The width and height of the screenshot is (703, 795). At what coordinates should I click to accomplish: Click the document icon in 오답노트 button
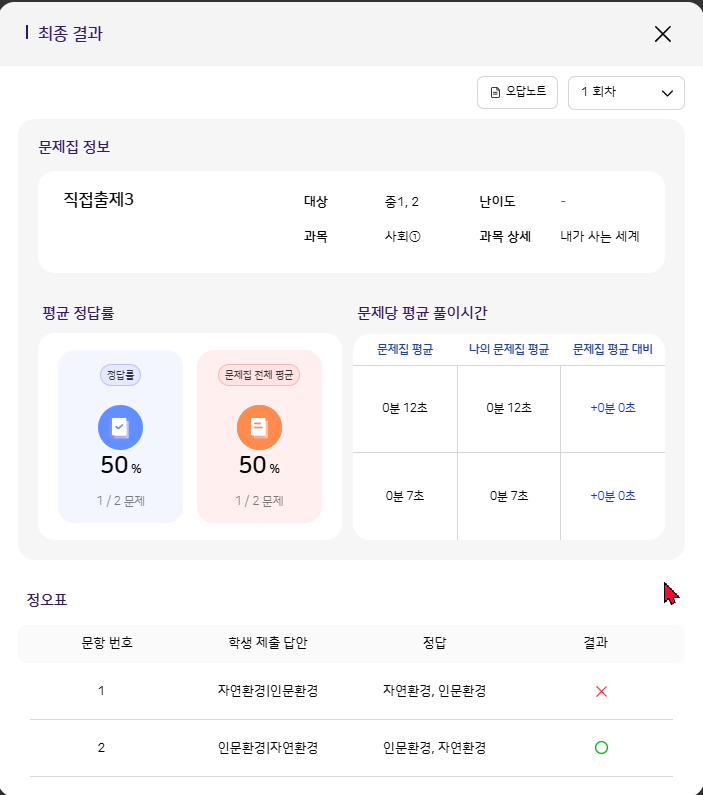pos(495,92)
